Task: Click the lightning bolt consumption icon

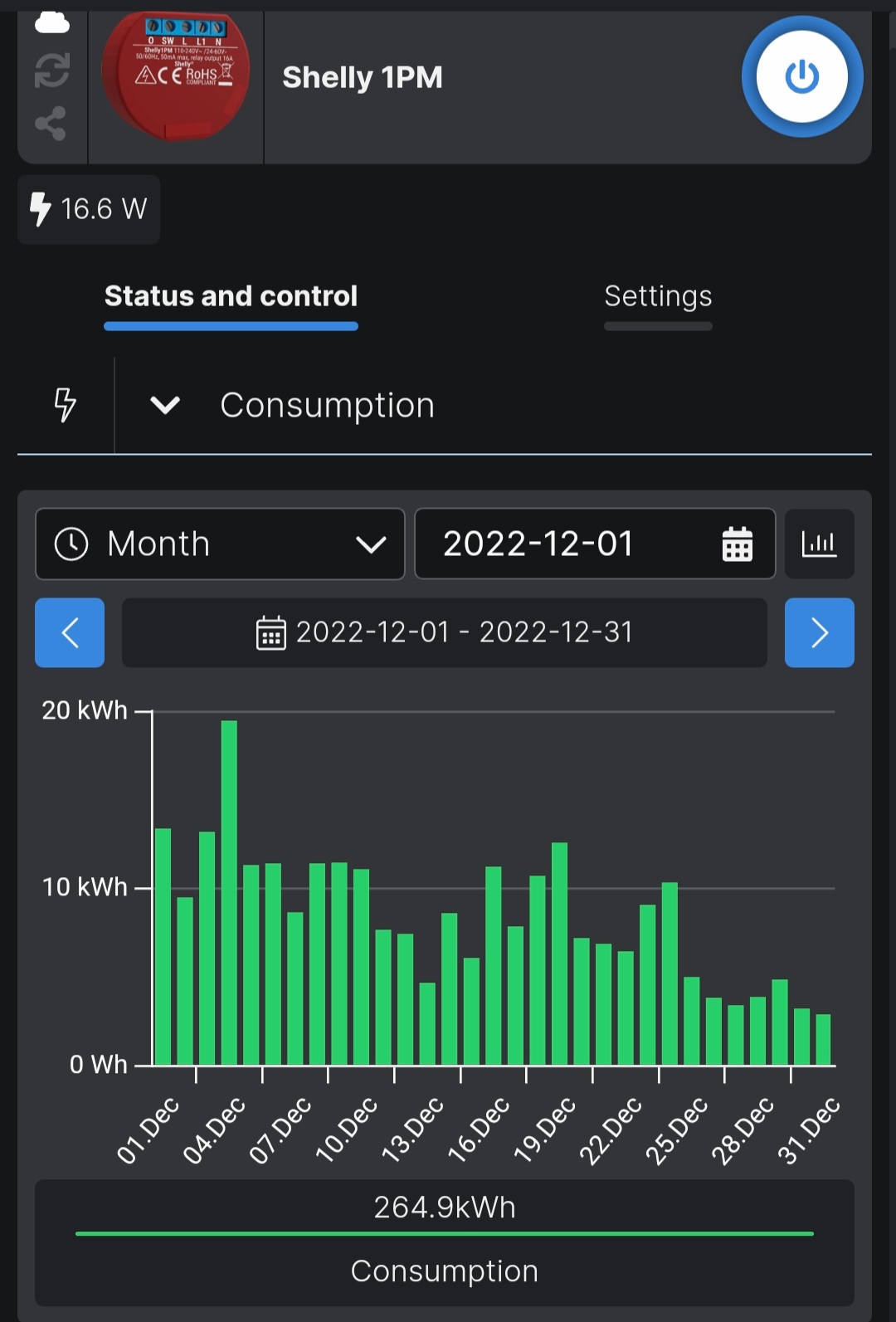Action: click(x=65, y=405)
